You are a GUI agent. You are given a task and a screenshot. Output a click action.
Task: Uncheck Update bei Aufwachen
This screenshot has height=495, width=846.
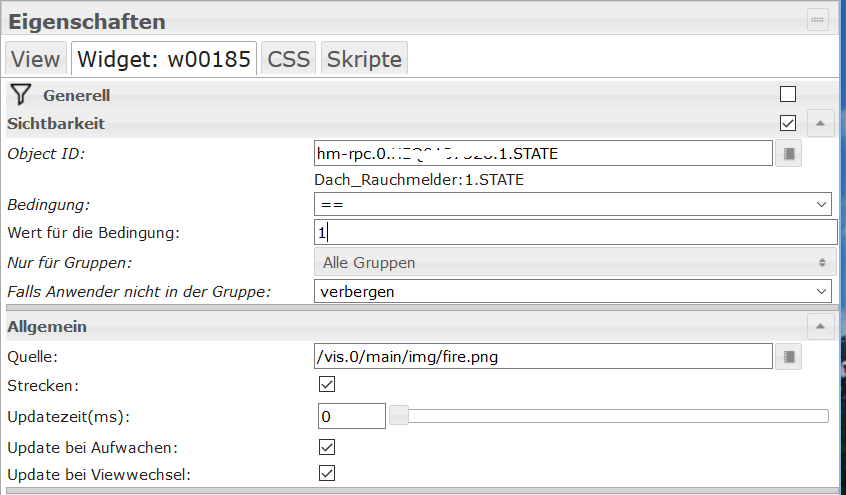coord(326,446)
